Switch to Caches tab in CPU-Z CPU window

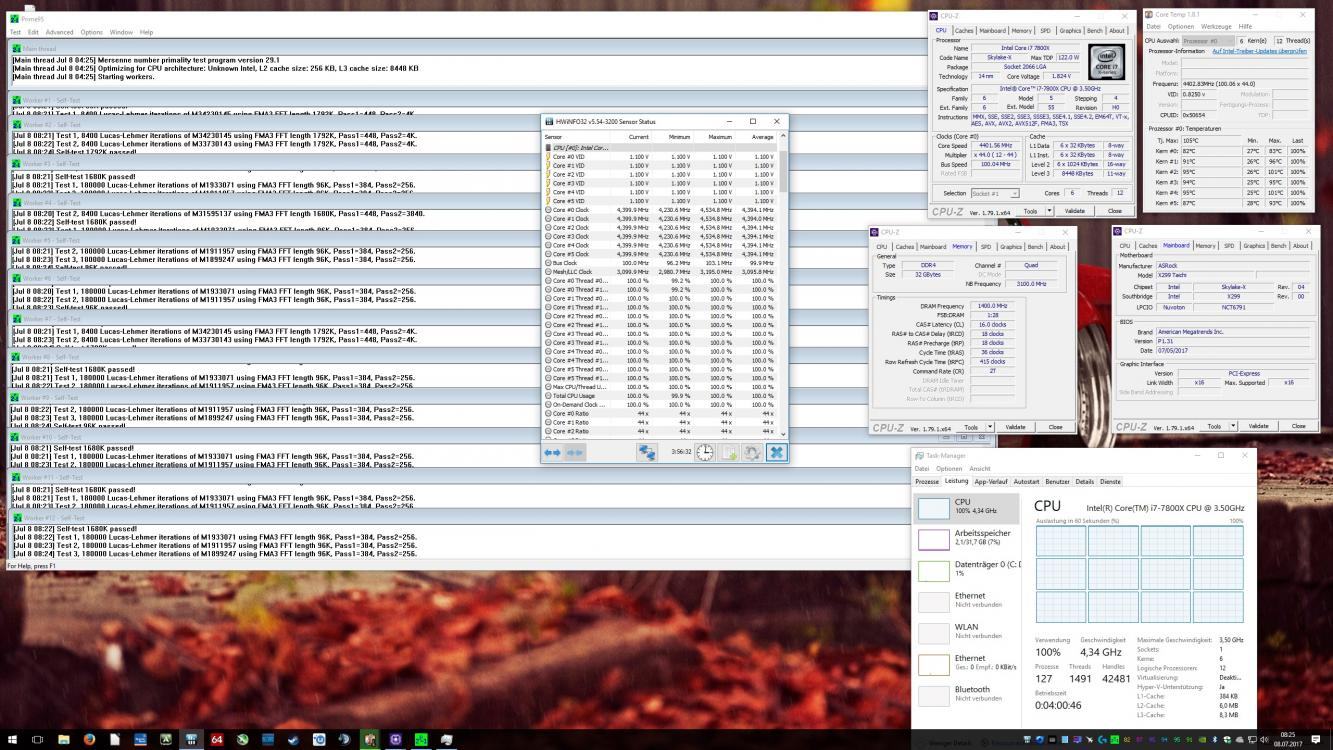[x=964, y=31]
